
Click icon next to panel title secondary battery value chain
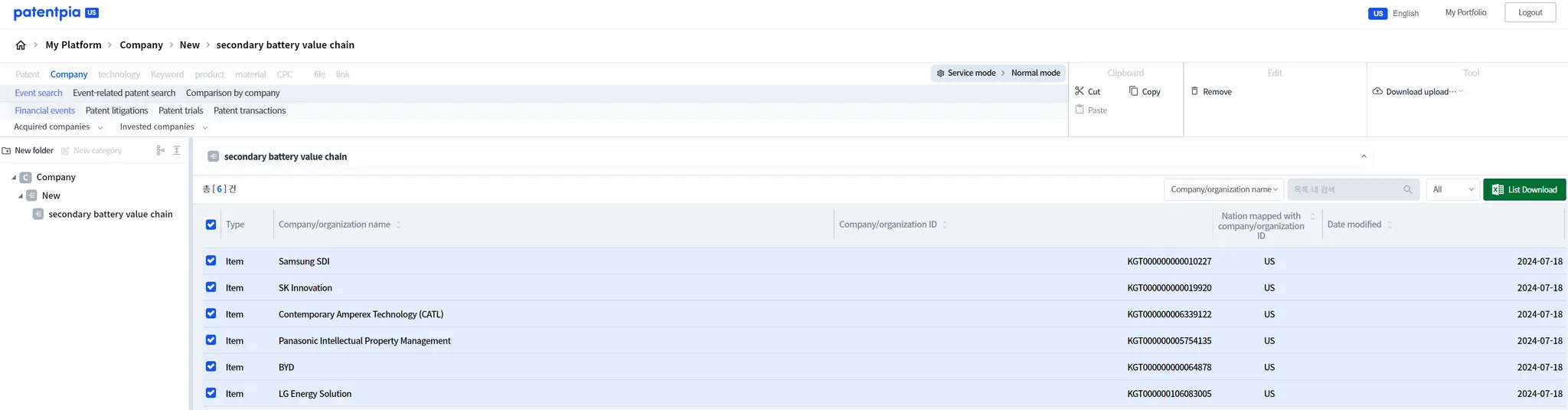click(x=214, y=156)
